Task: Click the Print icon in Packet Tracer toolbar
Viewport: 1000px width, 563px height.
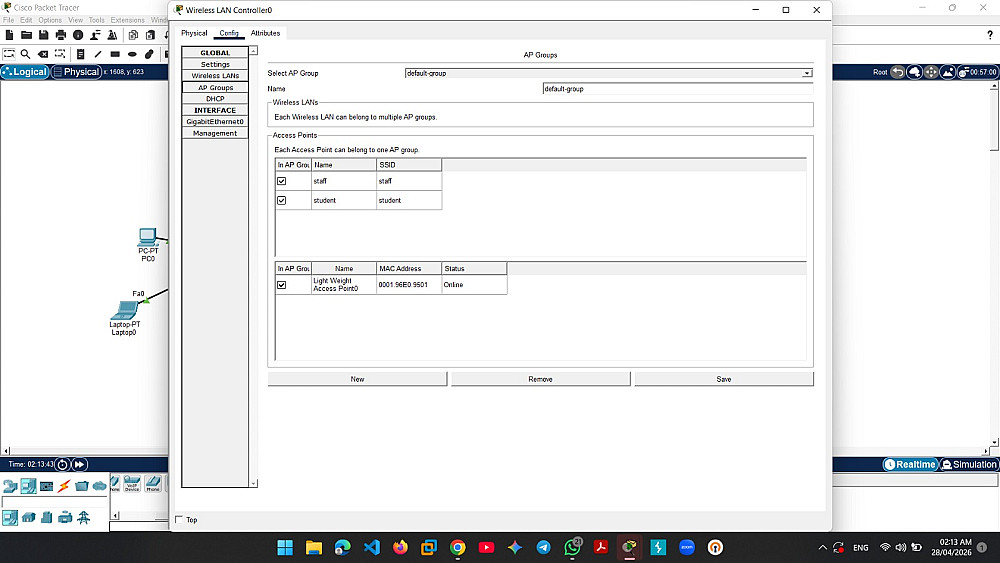Action: (x=61, y=34)
